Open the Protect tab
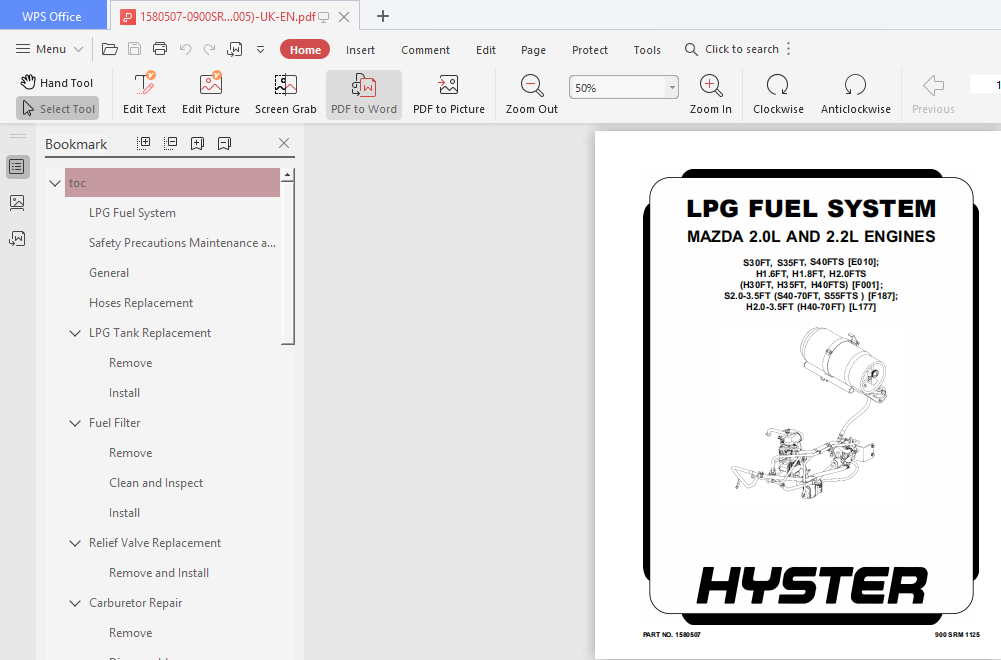Image resolution: width=1001 pixels, height=660 pixels. (x=590, y=50)
